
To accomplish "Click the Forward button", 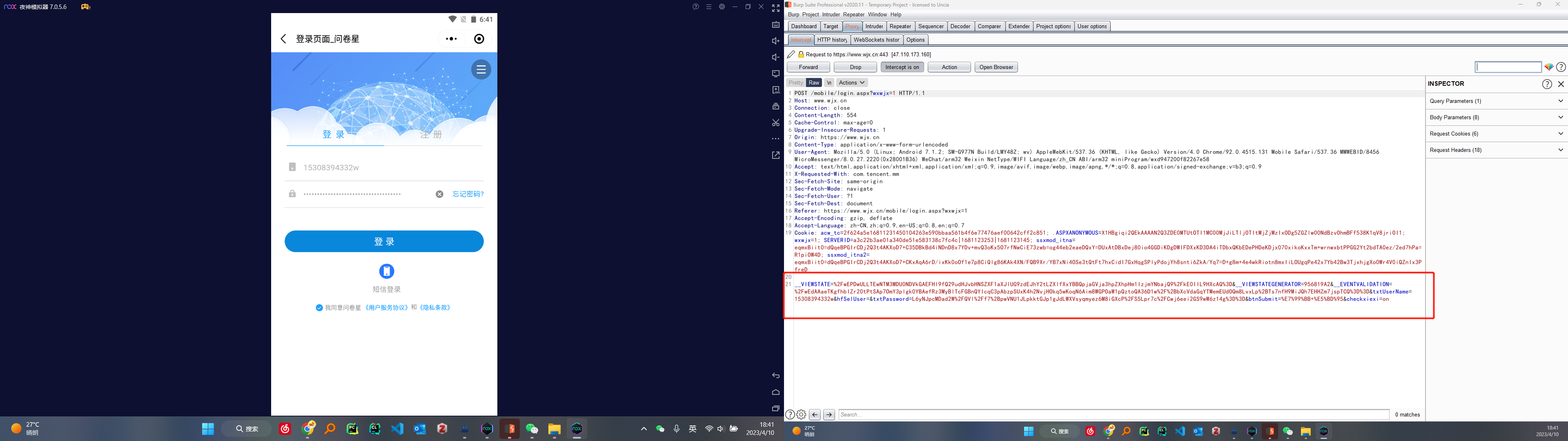I will click(808, 67).
